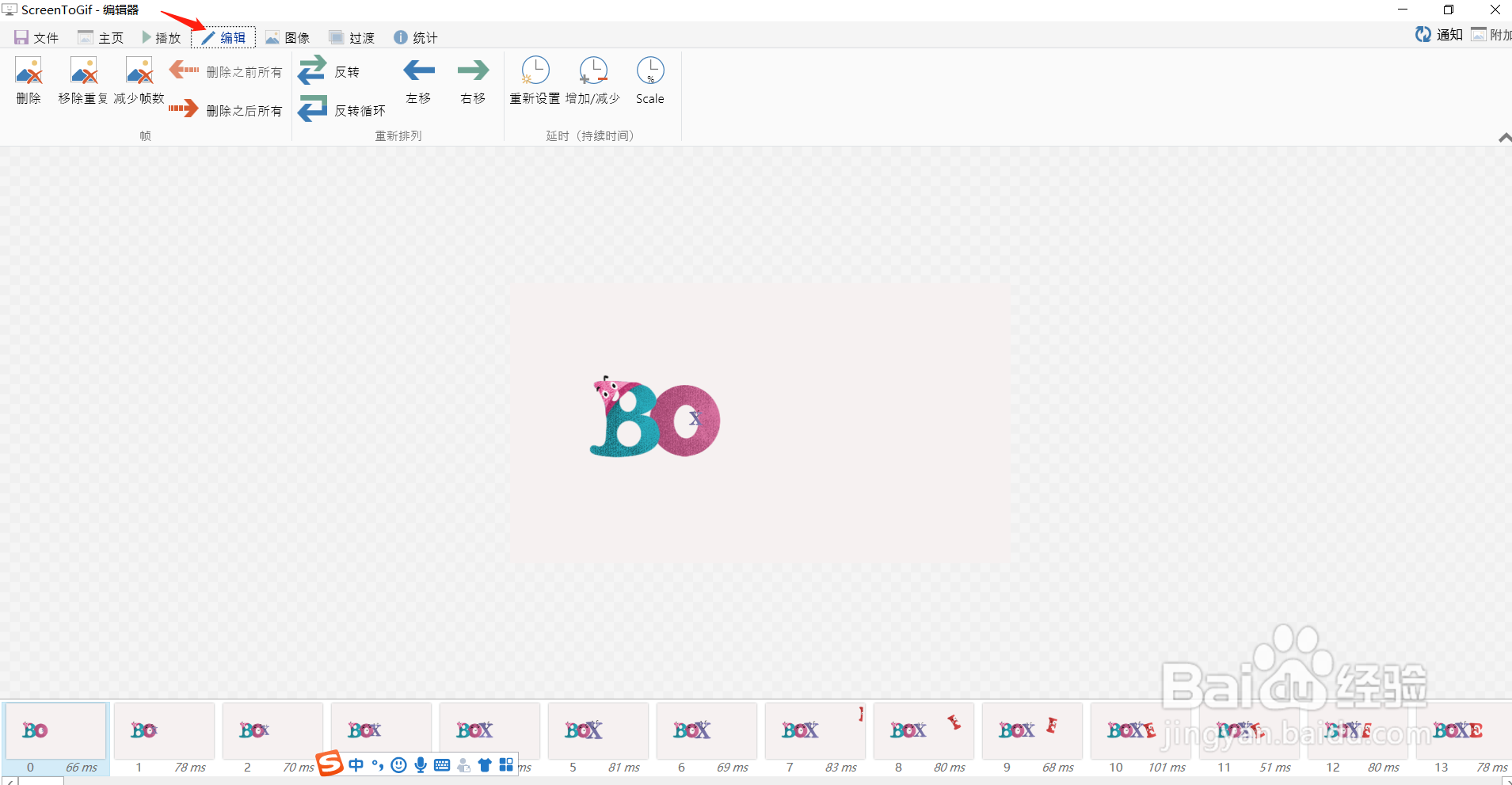
Task: Toggle Sogou 中 Chinese/English mode
Action: point(356,764)
